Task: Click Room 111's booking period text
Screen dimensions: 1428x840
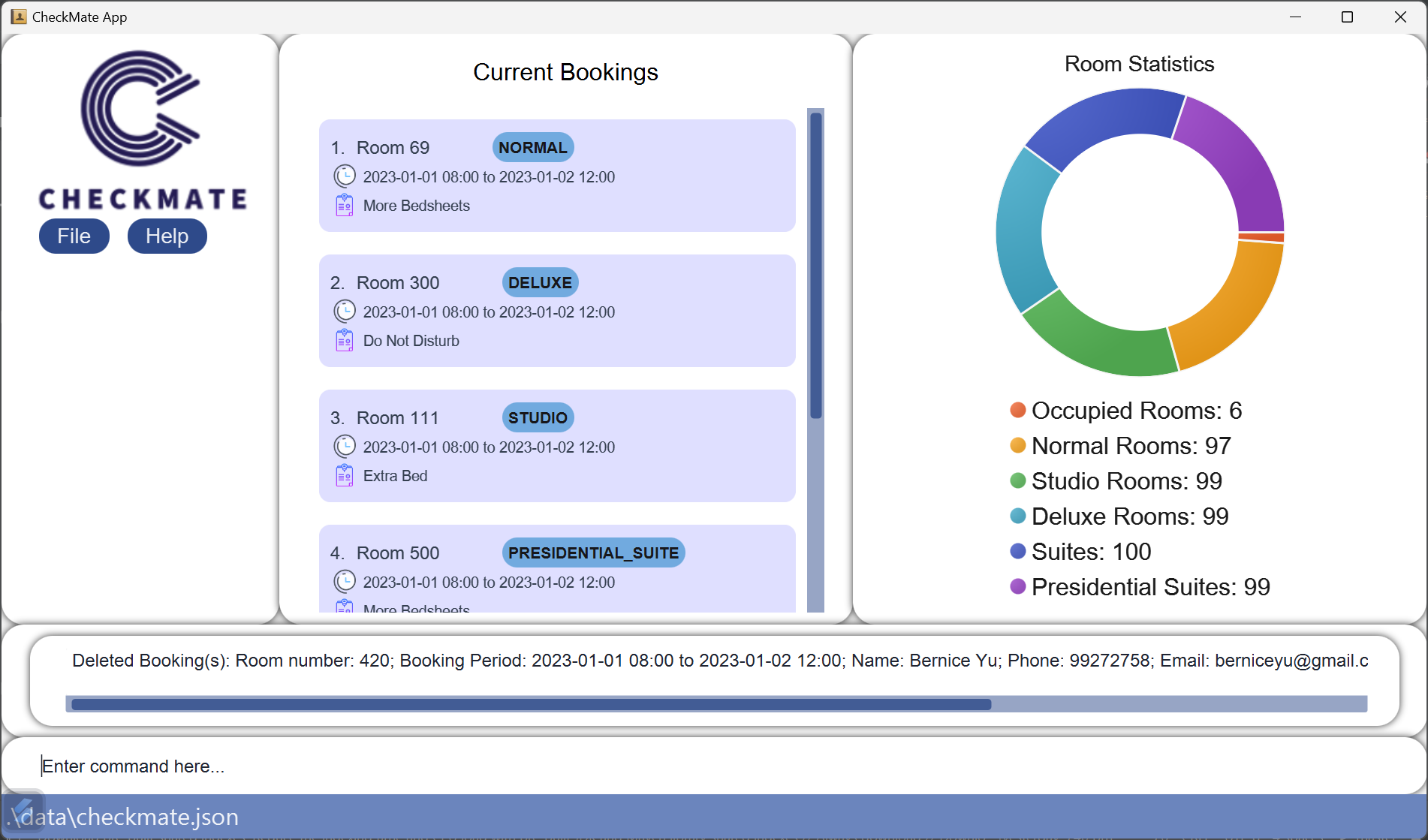Action: [x=489, y=447]
